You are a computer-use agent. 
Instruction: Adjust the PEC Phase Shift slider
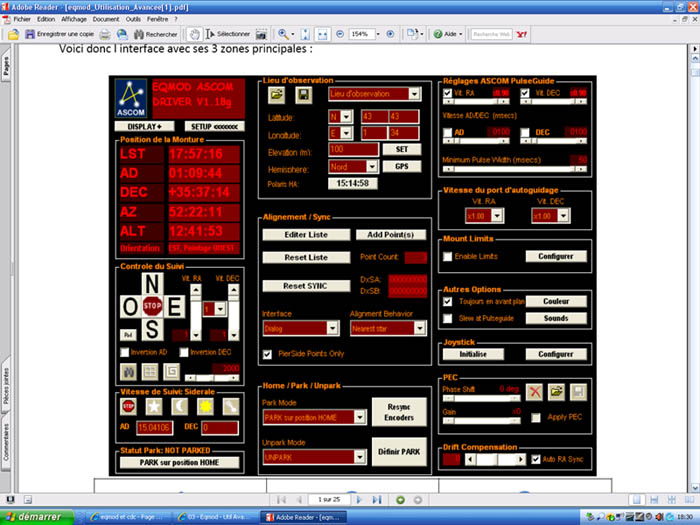[x=481, y=398]
